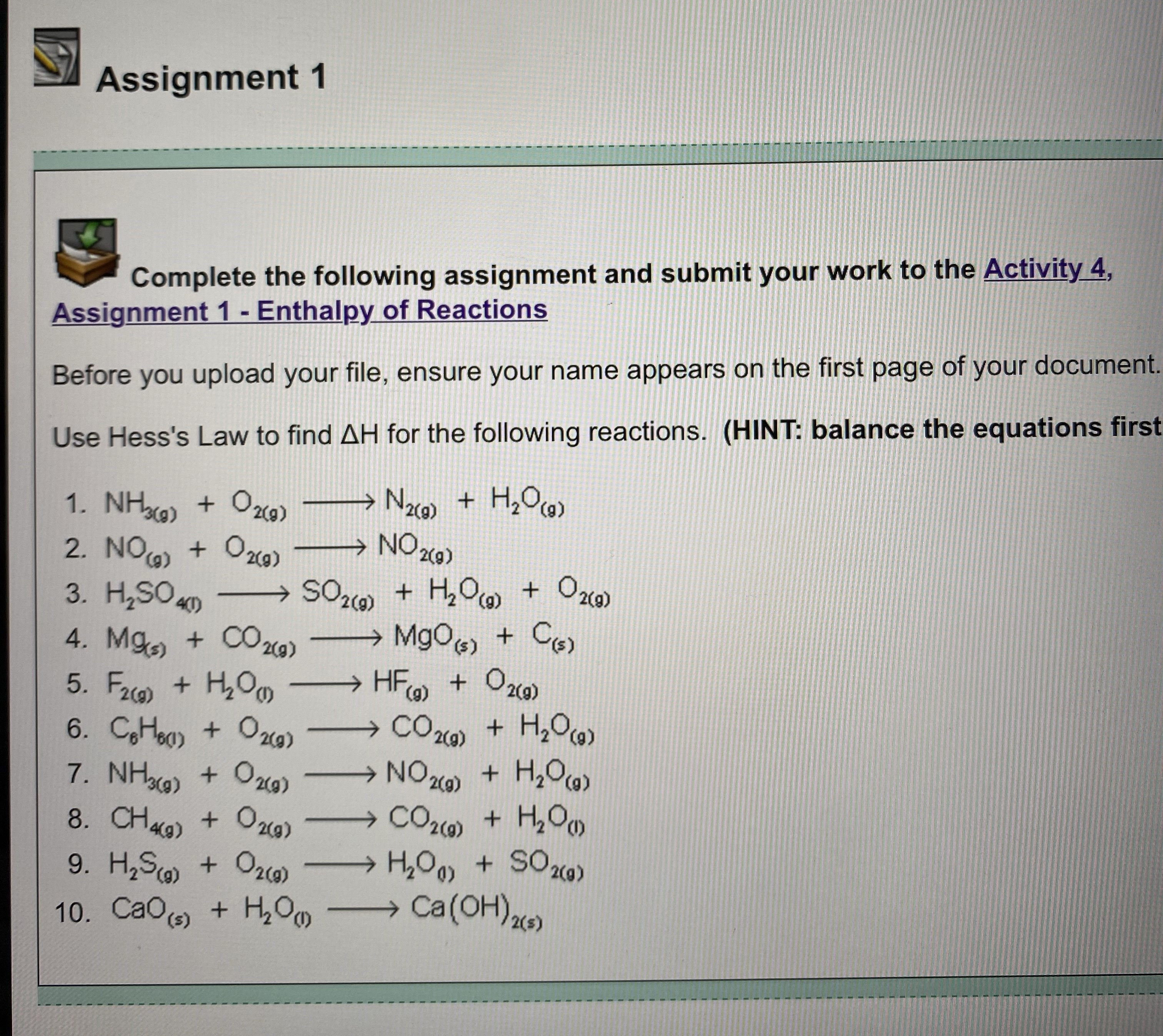
Task: Click equation 5 with F2 and H2O
Action: click(x=302, y=684)
